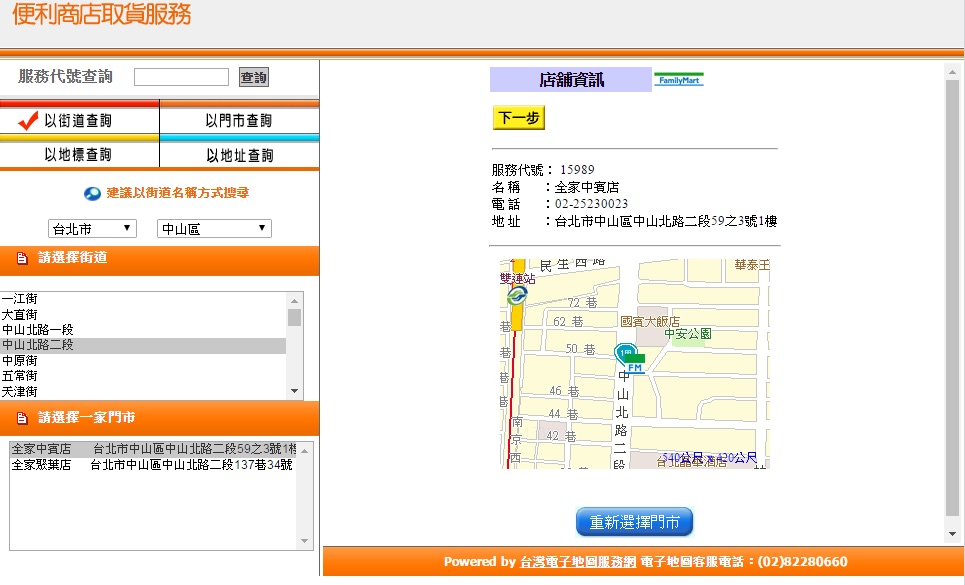Click the street list scroll down arrow

tap(294, 391)
